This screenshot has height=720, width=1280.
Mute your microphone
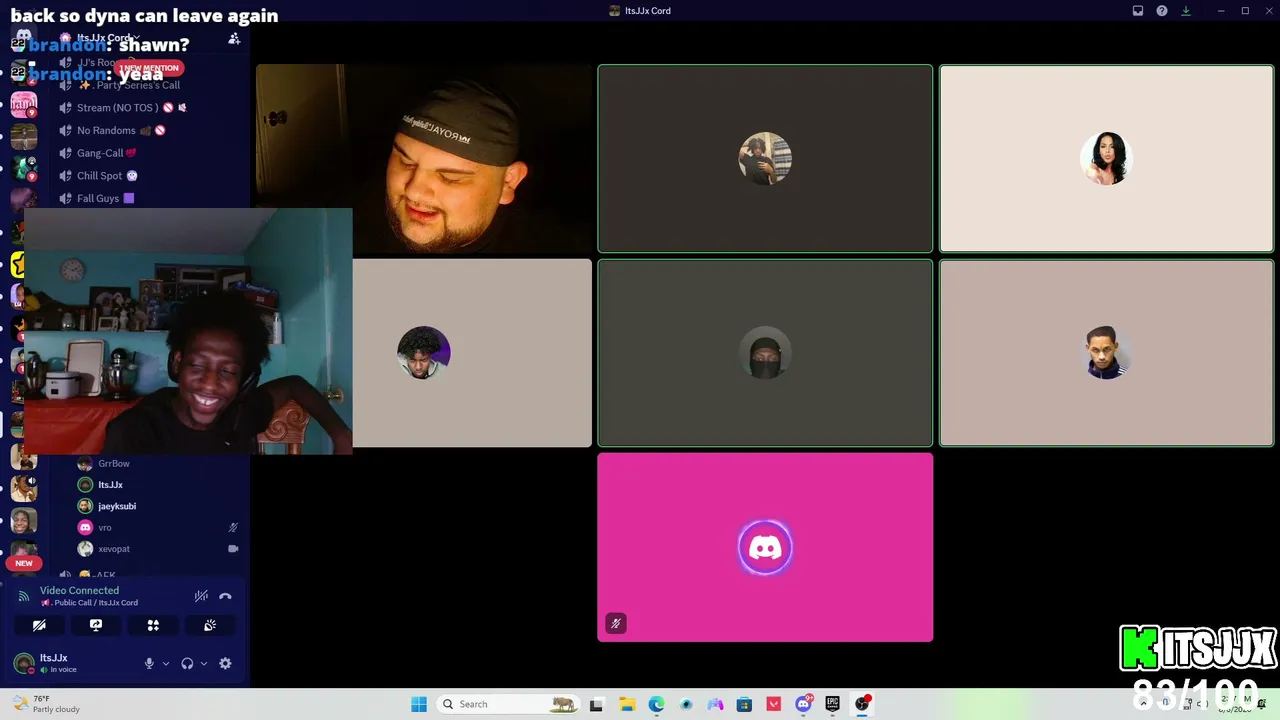tap(149, 663)
